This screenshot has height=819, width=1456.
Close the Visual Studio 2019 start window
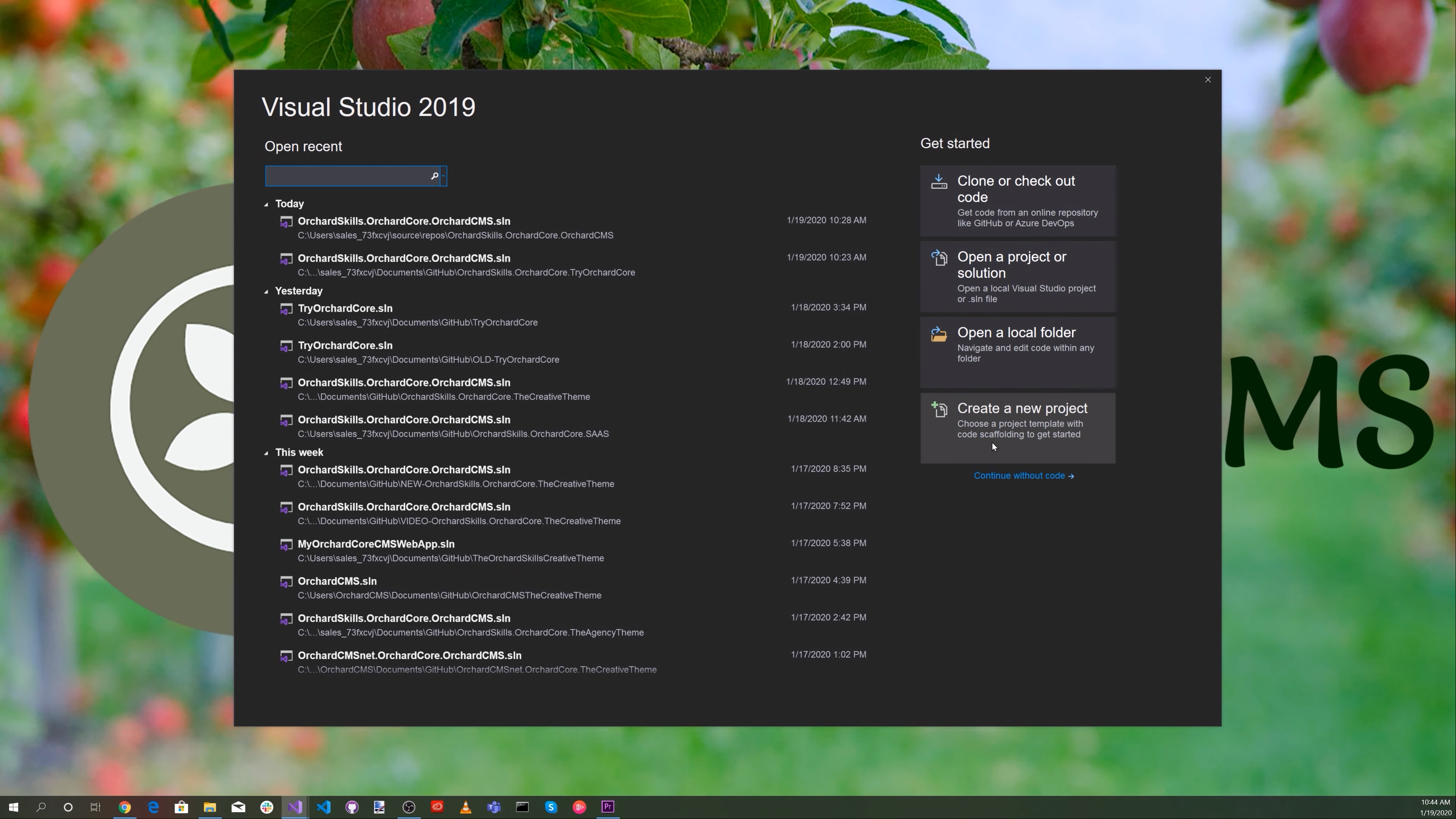point(1208,80)
